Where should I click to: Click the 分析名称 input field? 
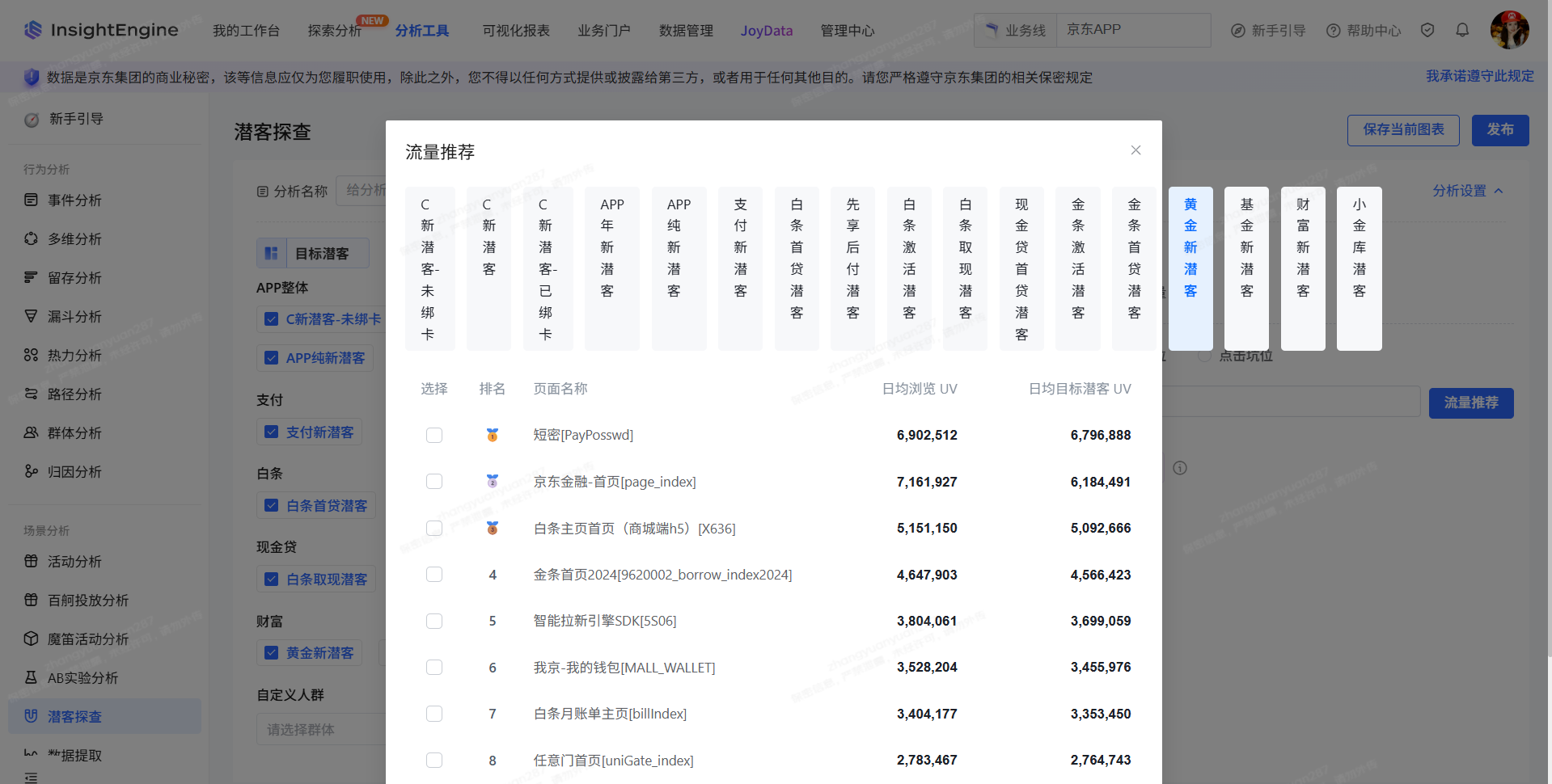pos(361,191)
